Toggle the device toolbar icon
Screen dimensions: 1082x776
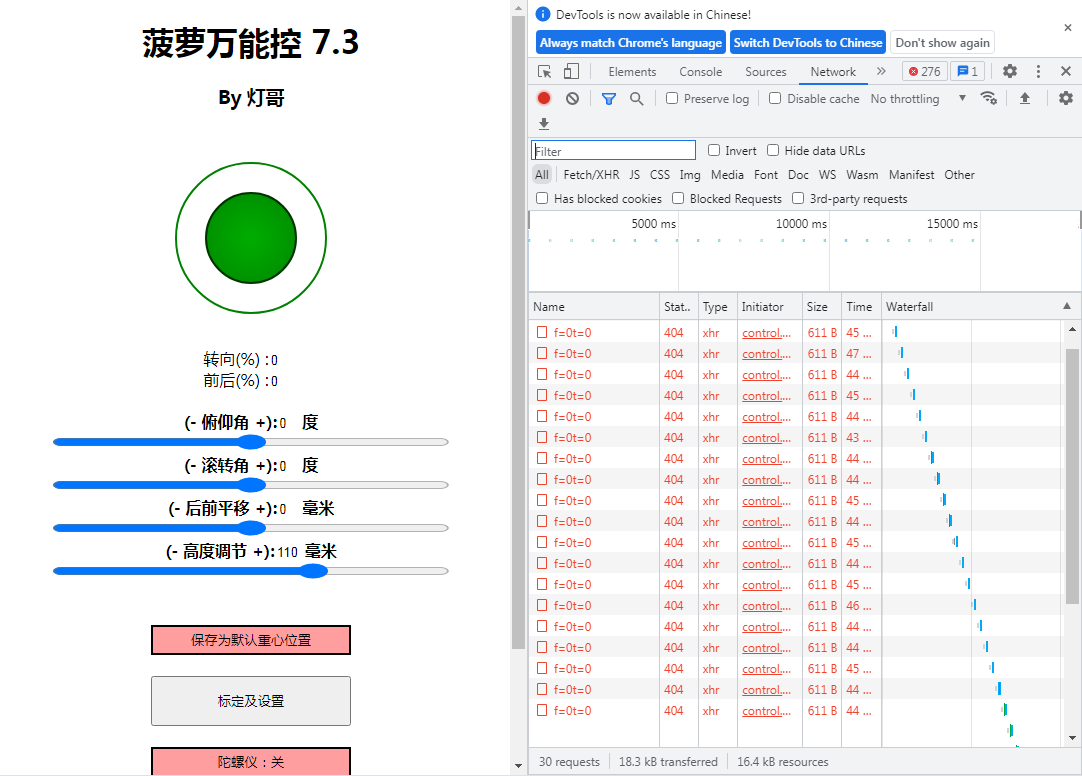pos(570,71)
